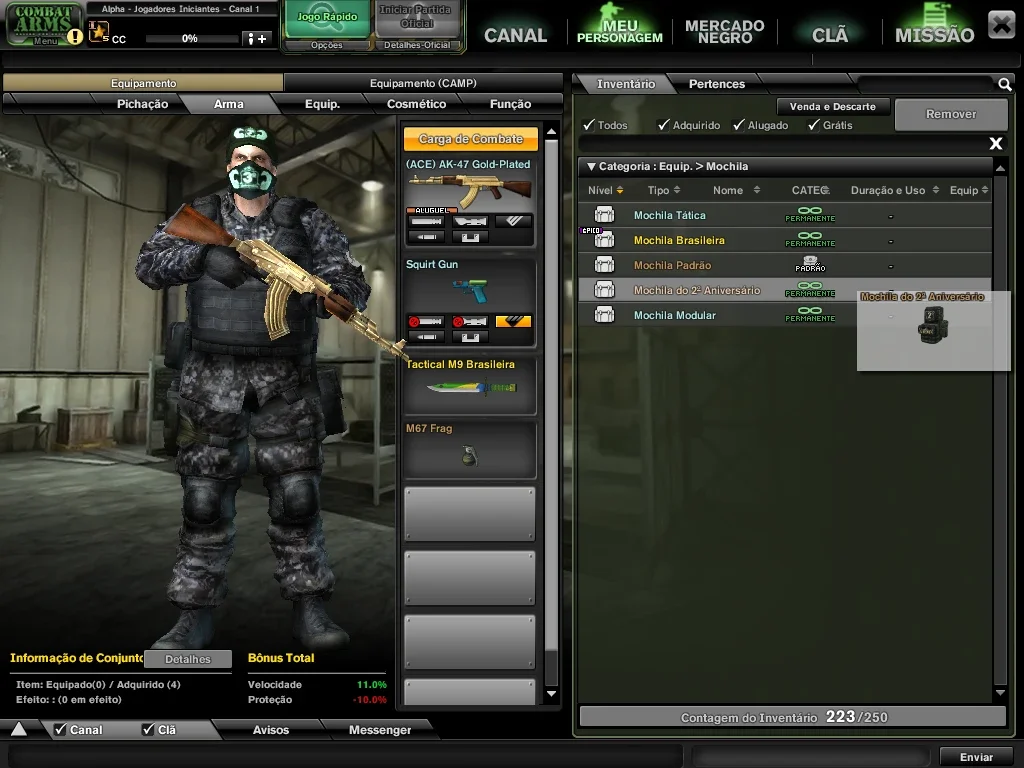Click the Enviar chat button

click(976, 757)
